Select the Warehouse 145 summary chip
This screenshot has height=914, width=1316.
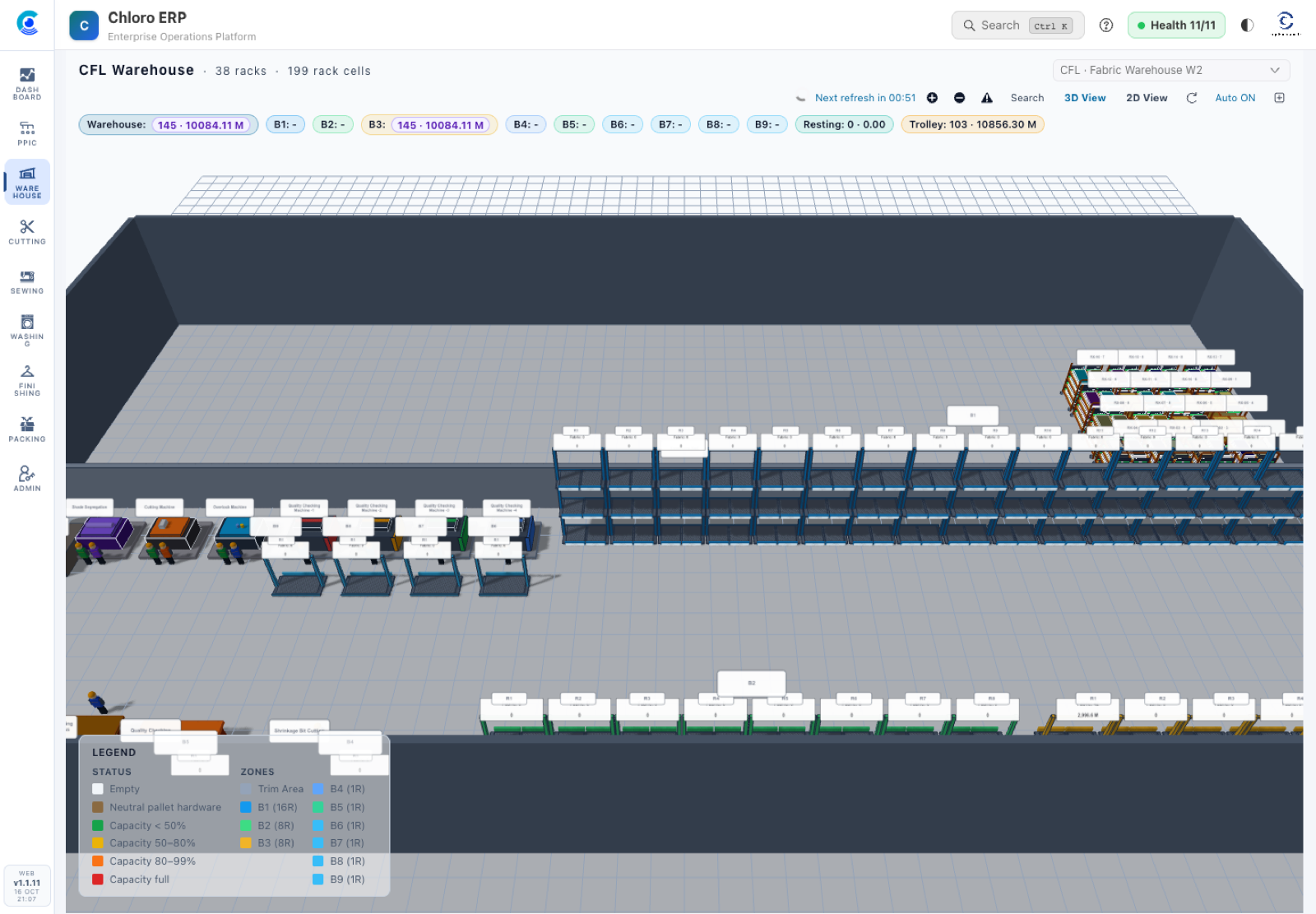tap(169, 125)
